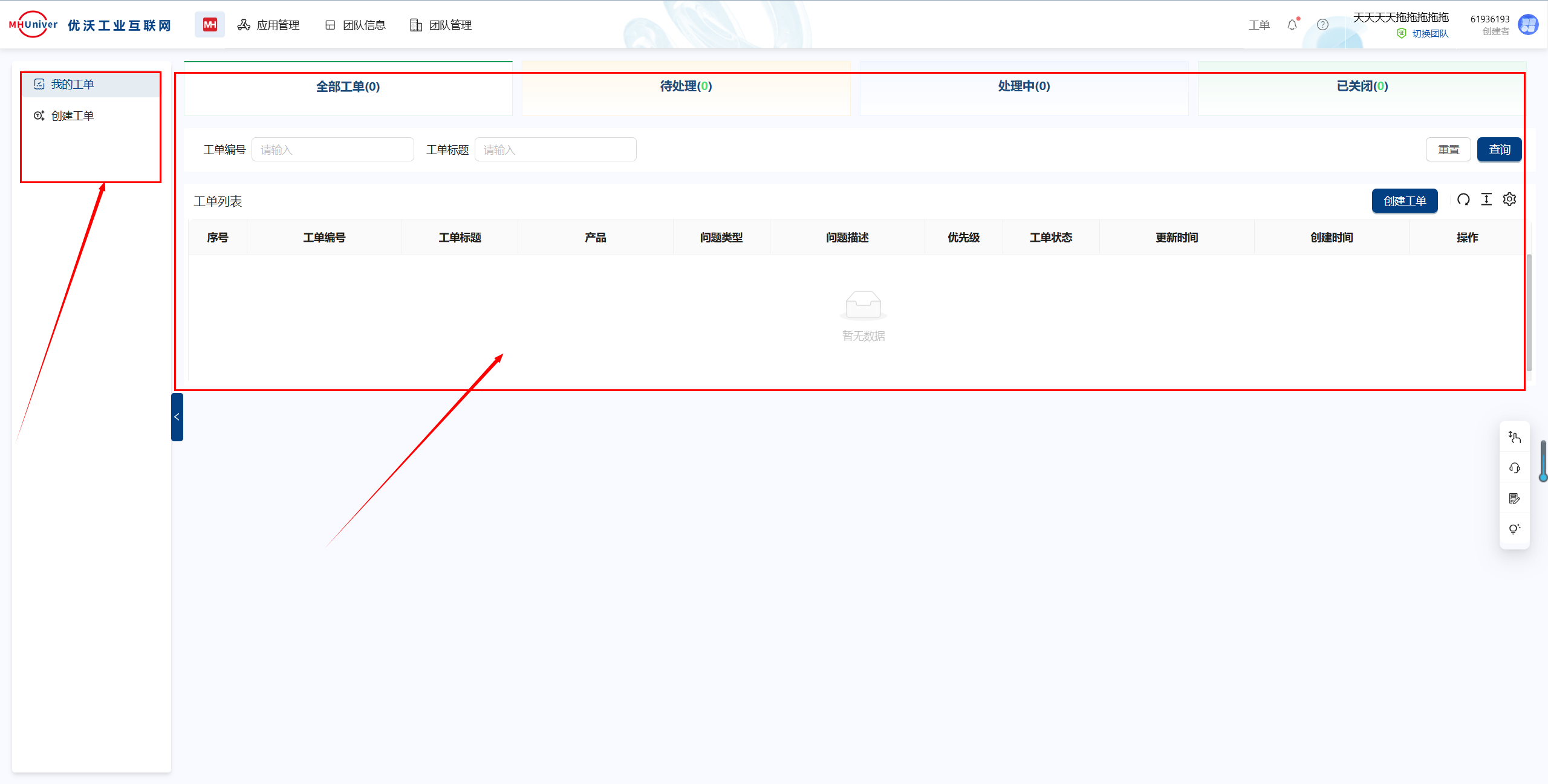Click the help question mark icon
This screenshot has height=784, width=1548.
1323,25
